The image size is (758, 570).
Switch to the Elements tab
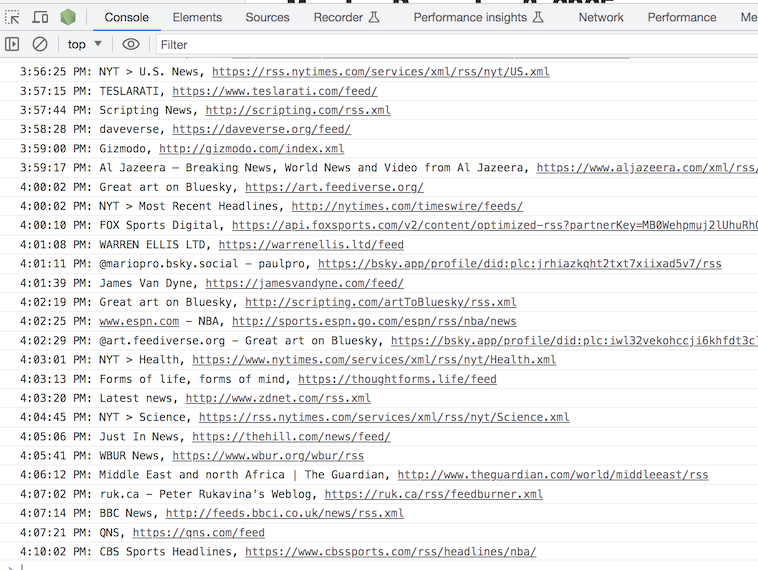197,17
